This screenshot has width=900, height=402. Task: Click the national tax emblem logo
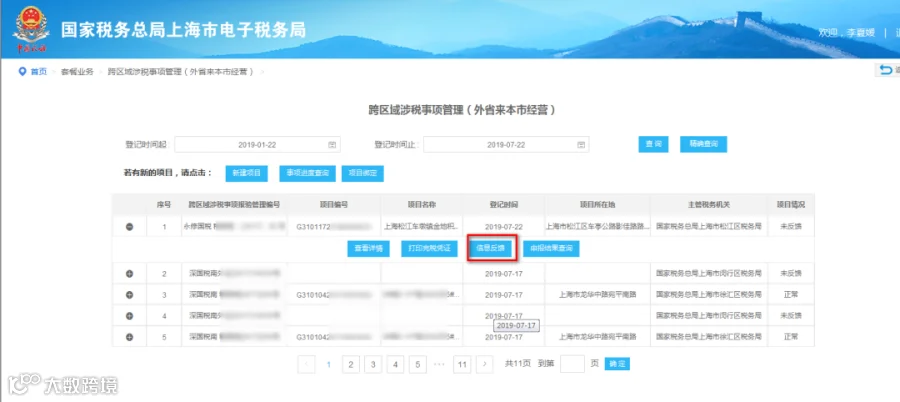31,27
